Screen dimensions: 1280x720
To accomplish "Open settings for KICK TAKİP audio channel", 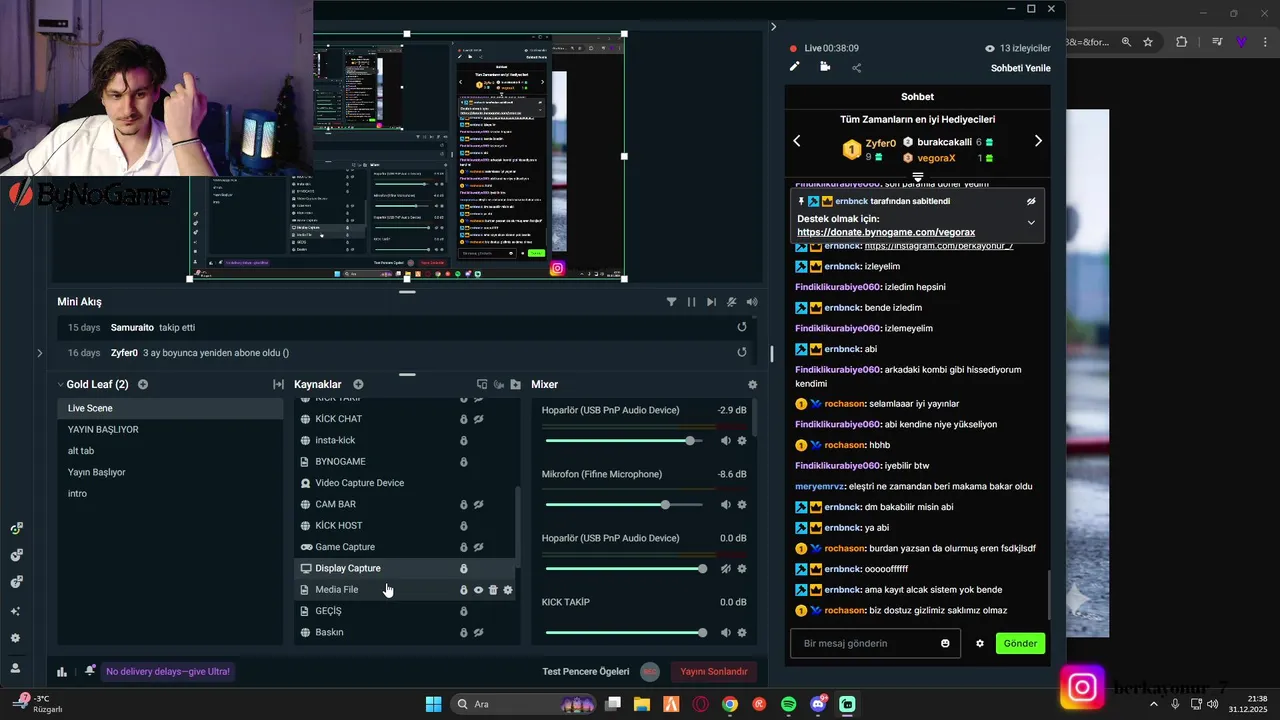I will (742, 633).
